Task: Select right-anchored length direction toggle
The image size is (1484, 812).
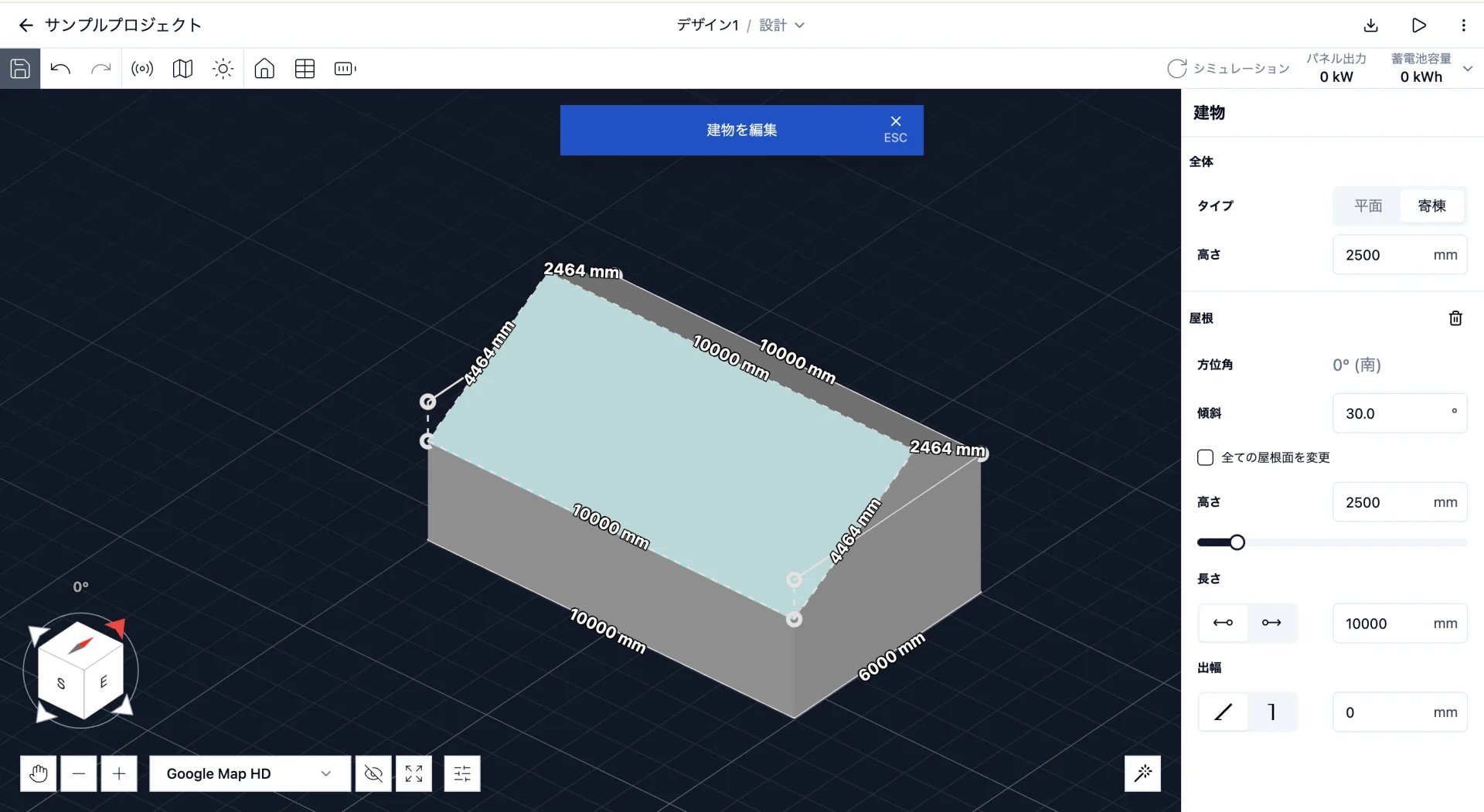Action: click(x=1271, y=623)
